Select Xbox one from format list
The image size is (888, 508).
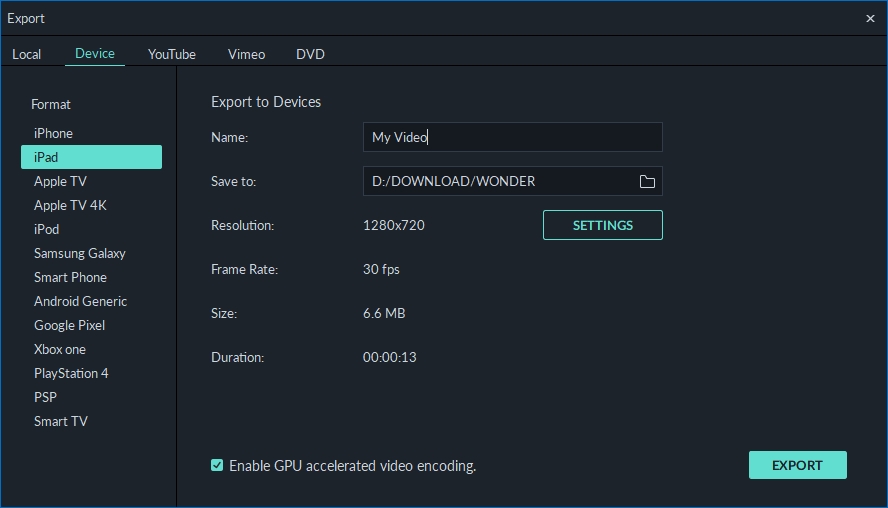click(x=60, y=349)
